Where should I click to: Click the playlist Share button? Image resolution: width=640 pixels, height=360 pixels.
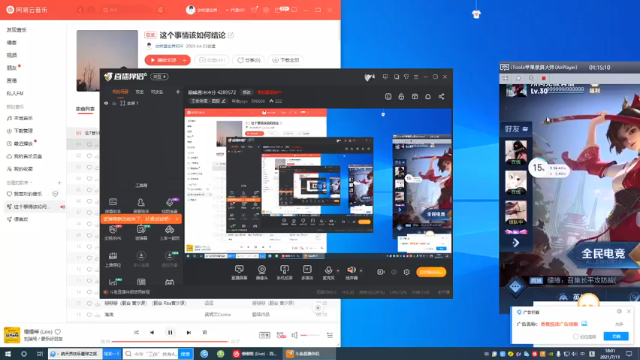point(249,60)
